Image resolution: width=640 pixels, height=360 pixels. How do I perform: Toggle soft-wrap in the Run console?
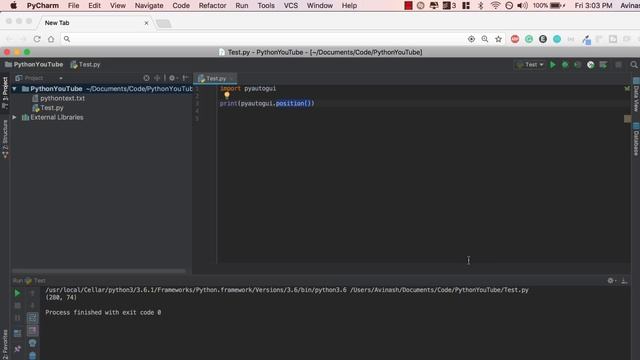33,318
